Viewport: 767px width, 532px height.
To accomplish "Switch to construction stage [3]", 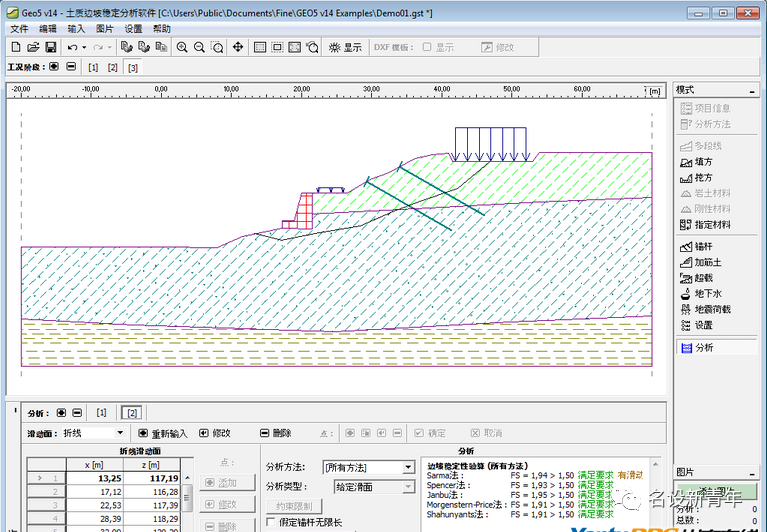I will 133,67.
